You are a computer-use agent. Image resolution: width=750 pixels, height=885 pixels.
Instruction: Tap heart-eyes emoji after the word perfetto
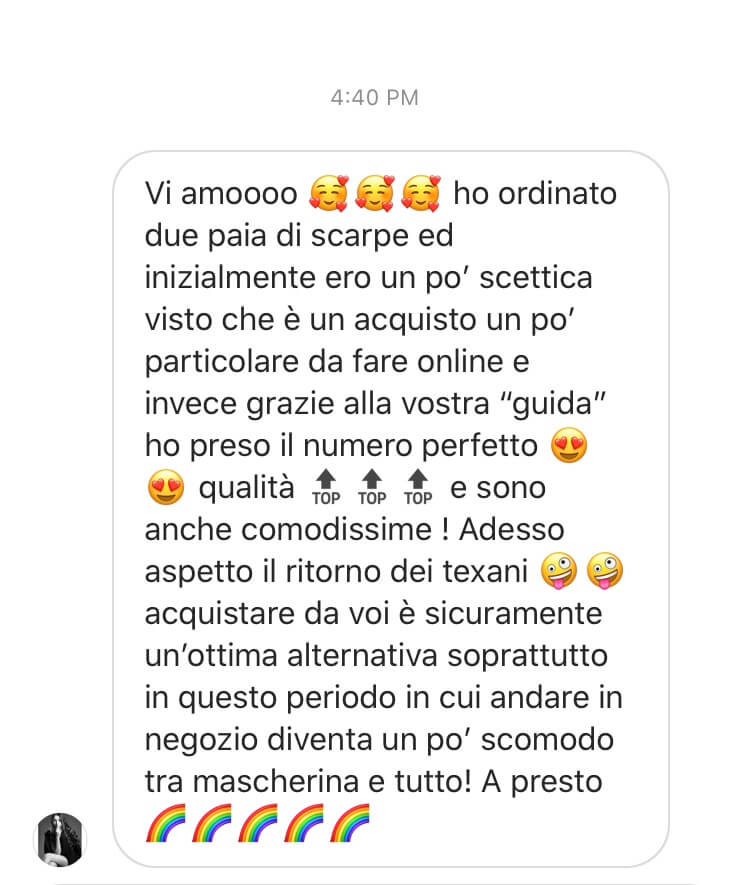pos(569,445)
